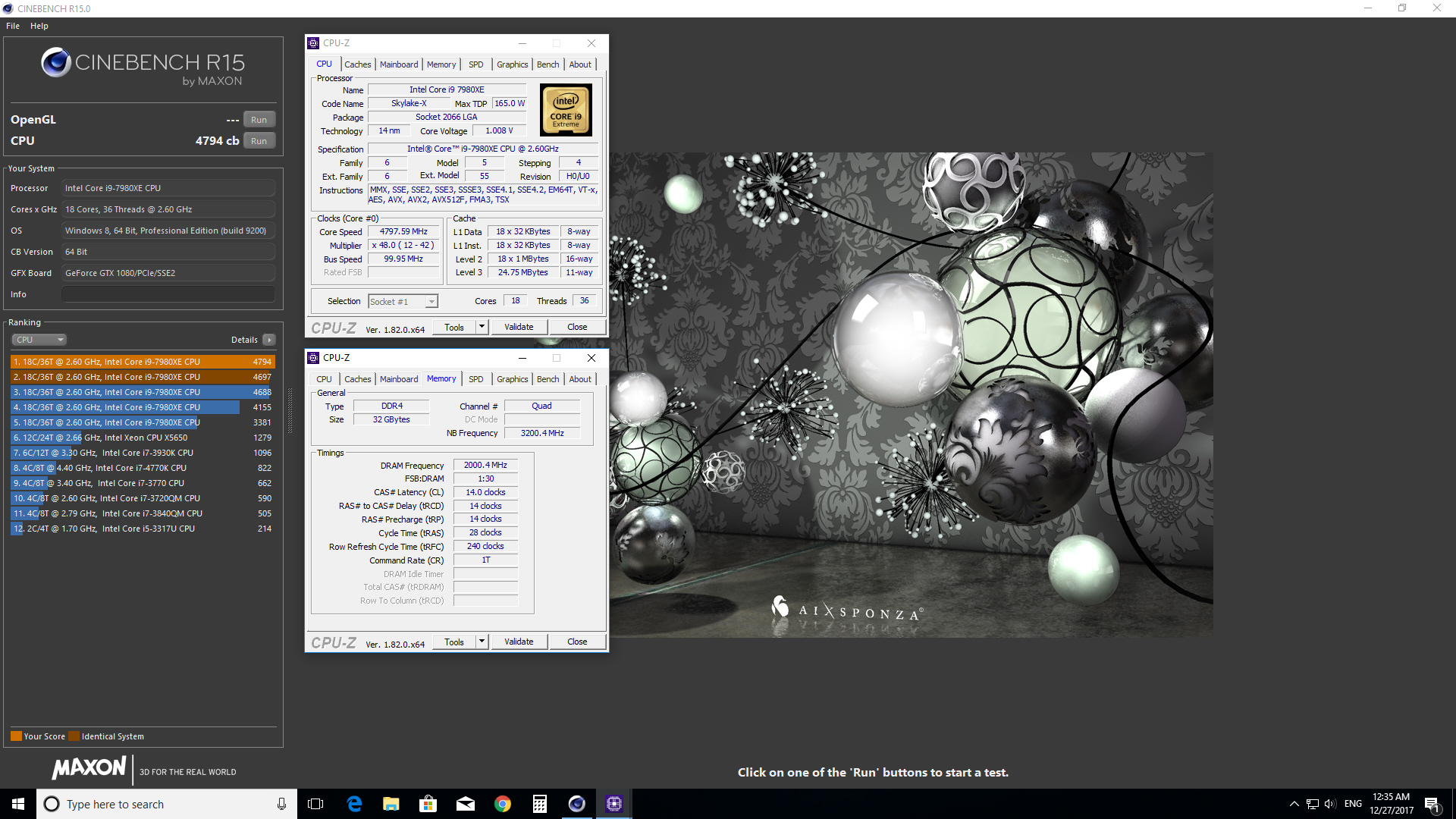Click the Info input field in Your System
The image size is (1456, 819).
[x=168, y=294]
